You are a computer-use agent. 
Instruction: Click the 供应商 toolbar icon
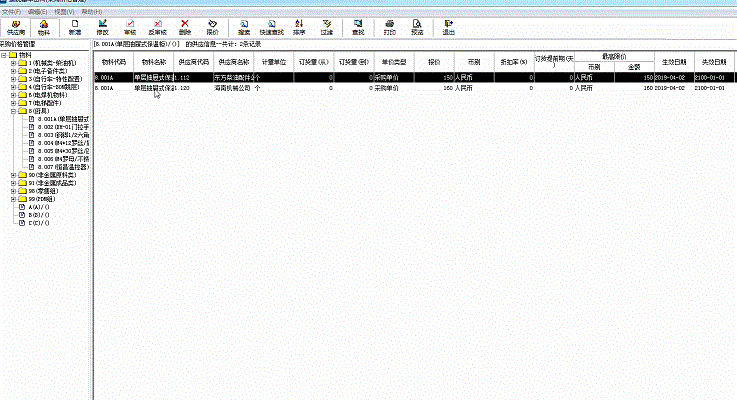[x=16, y=27]
